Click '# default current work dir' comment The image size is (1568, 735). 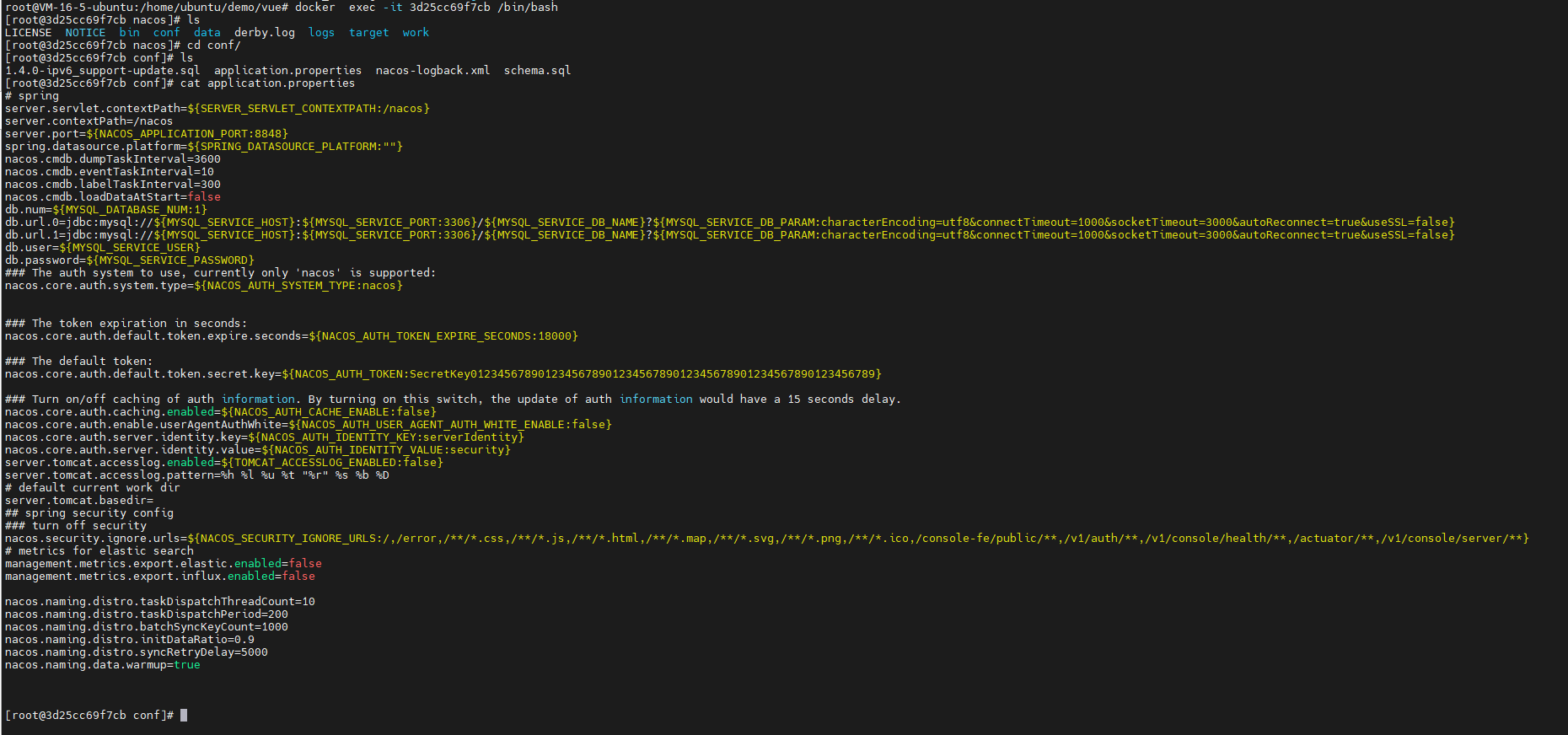93,488
